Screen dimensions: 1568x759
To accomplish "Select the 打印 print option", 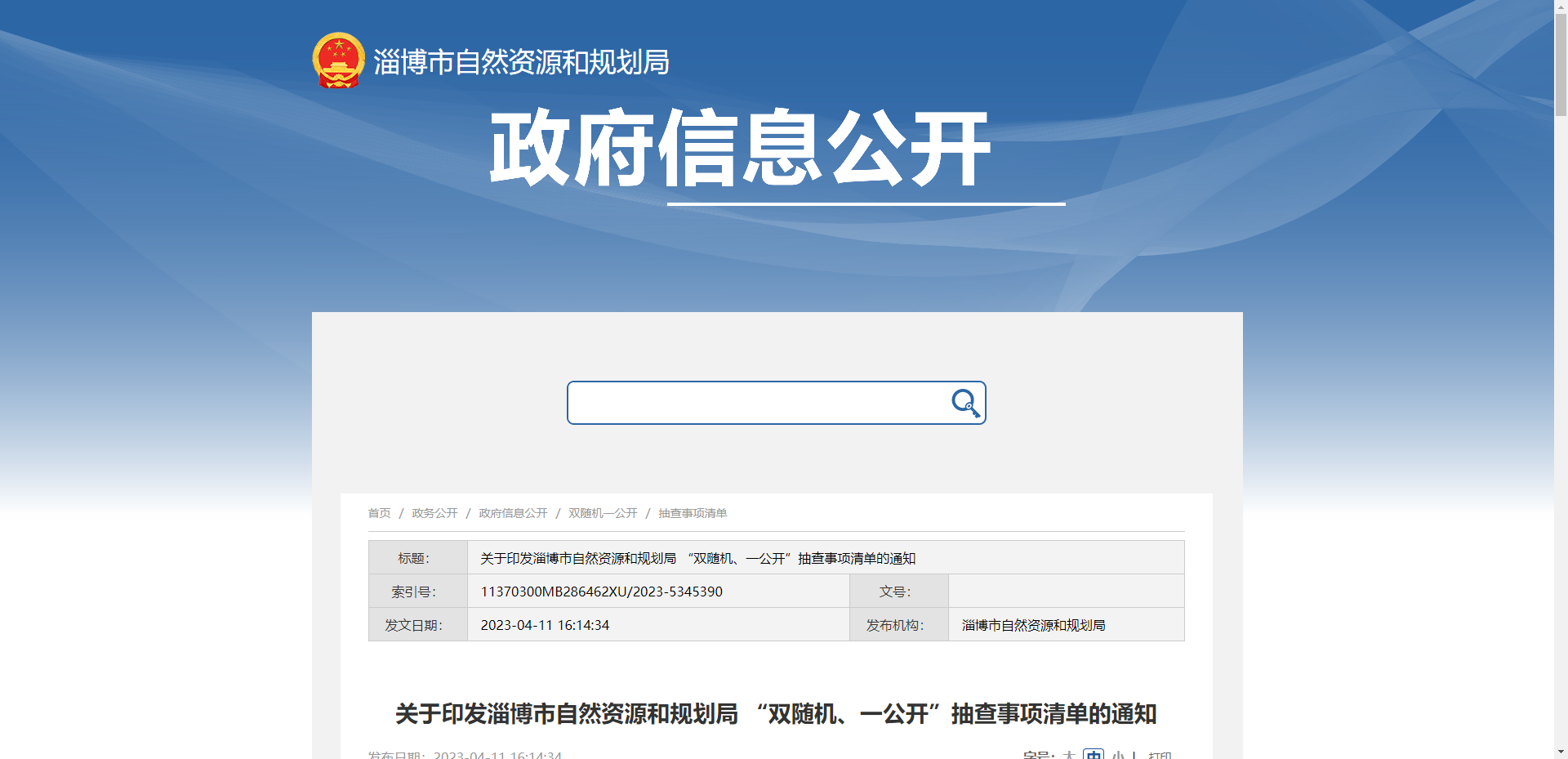I will (1160, 756).
